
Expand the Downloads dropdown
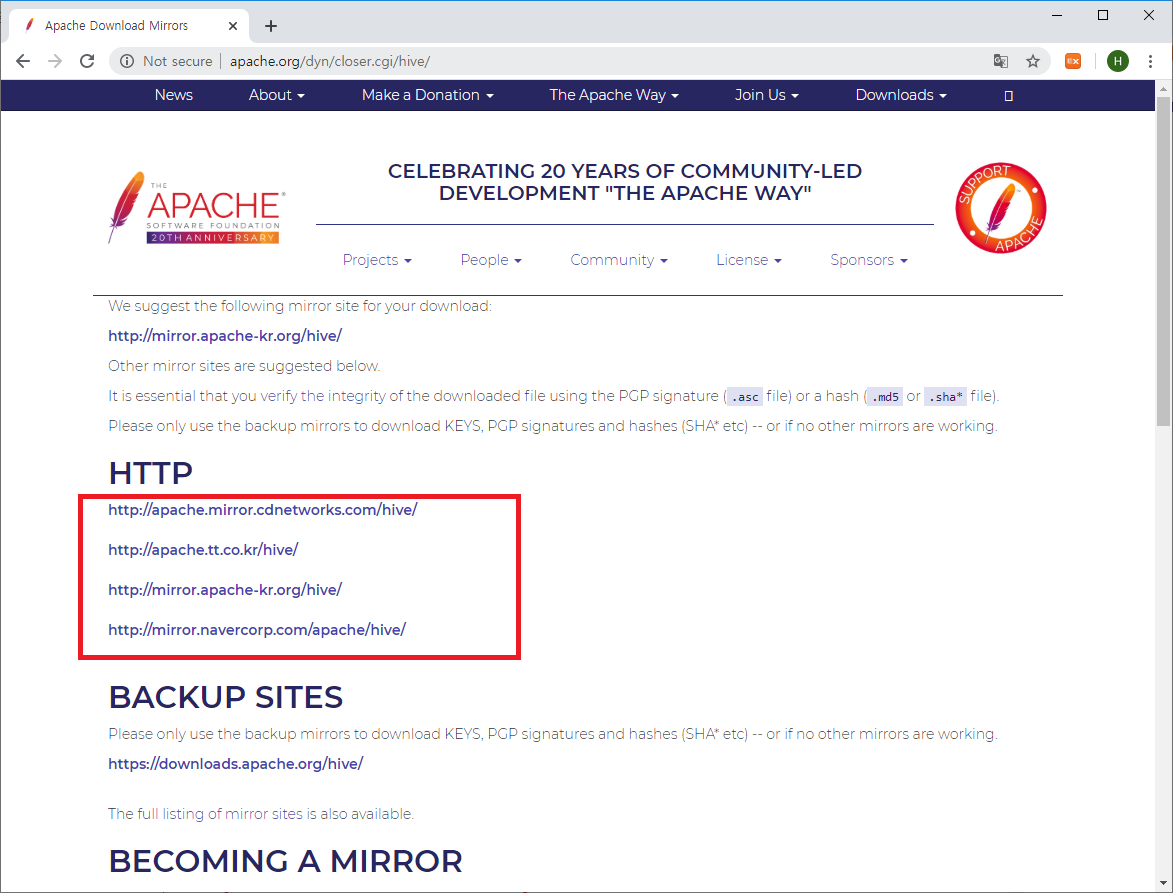[901, 95]
